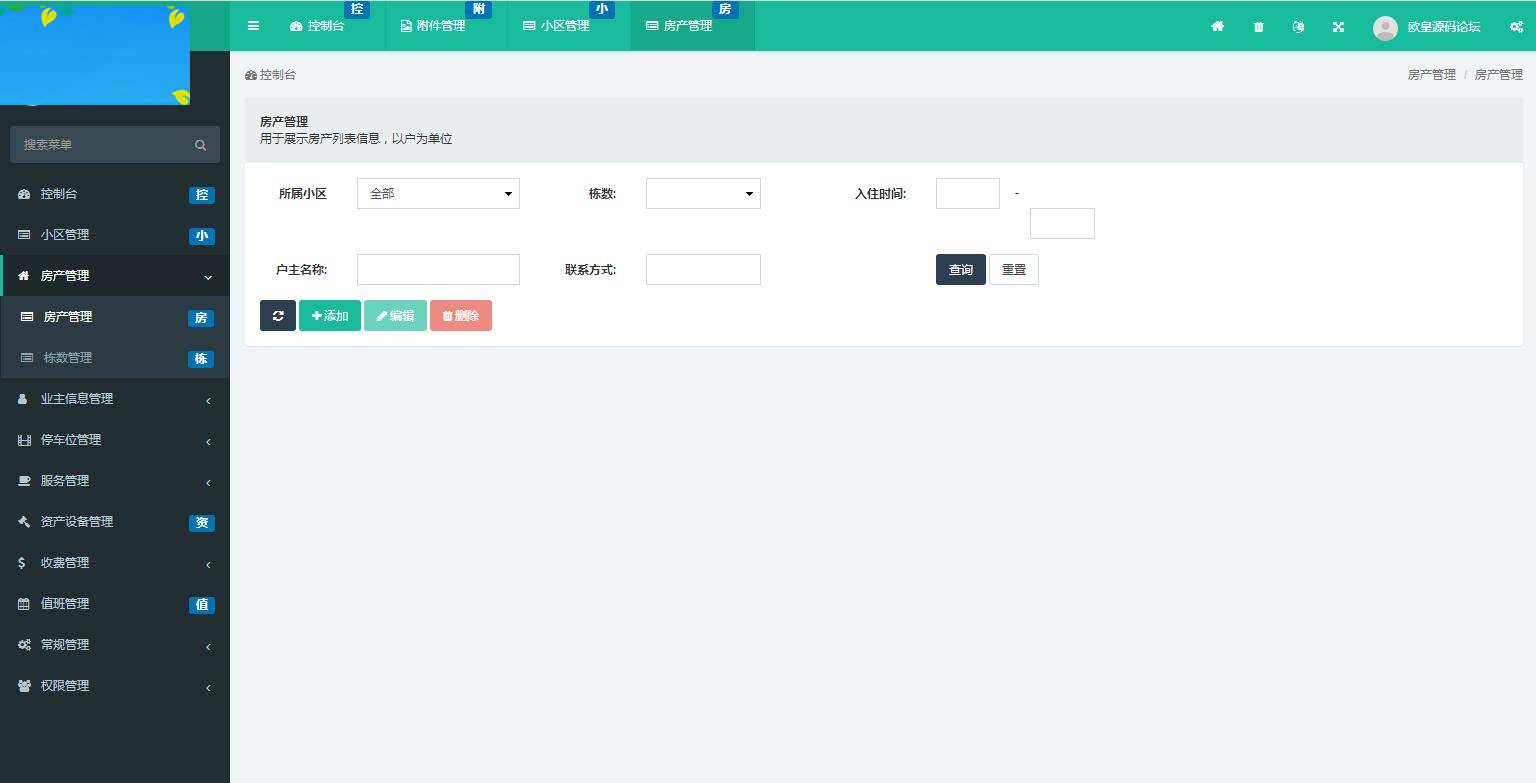Click the search magnifier in the sidebar search box
The height and width of the screenshot is (783, 1536).
point(200,144)
